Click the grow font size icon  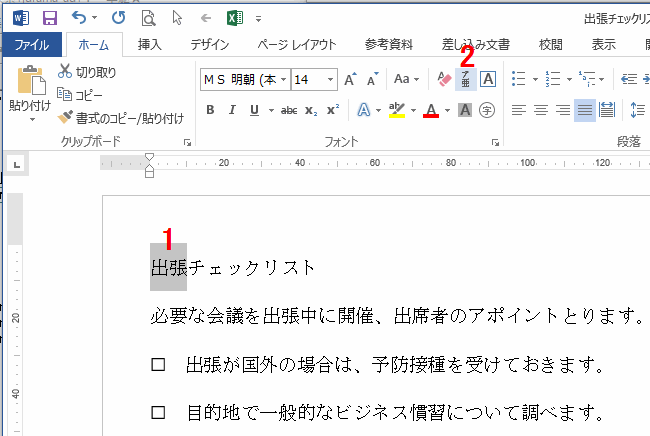click(x=350, y=79)
